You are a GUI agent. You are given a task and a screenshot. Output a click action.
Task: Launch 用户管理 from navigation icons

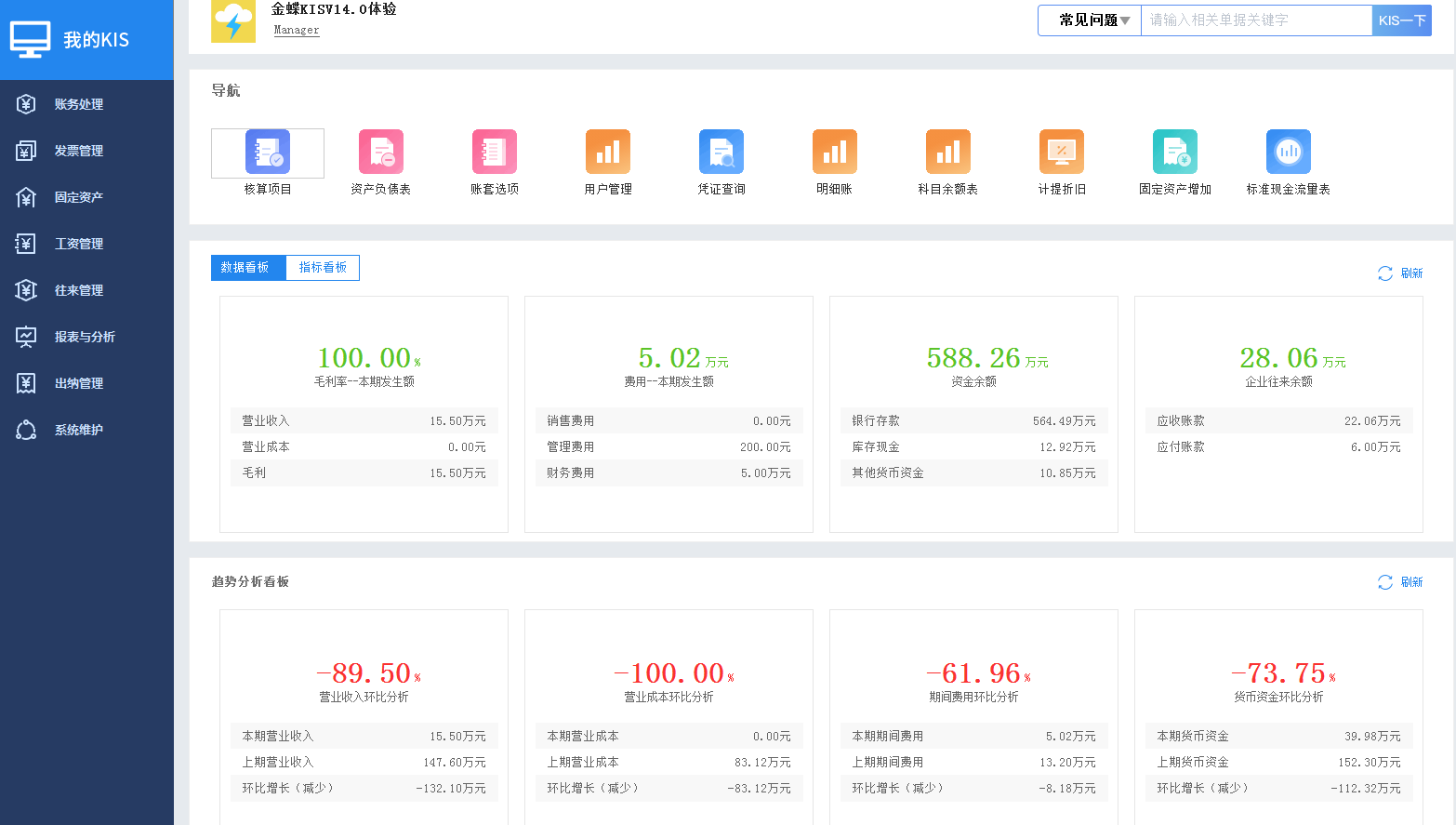tap(608, 152)
